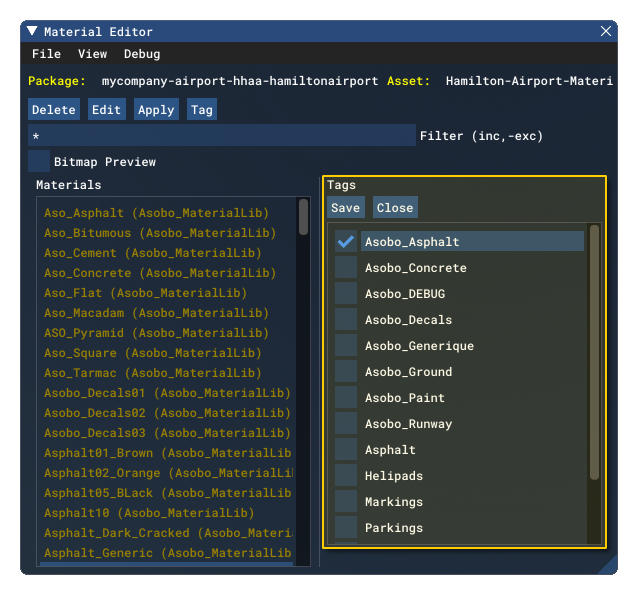This screenshot has height=595, width=638.
Task: Click the Delete button
Action: pos(54,110)
